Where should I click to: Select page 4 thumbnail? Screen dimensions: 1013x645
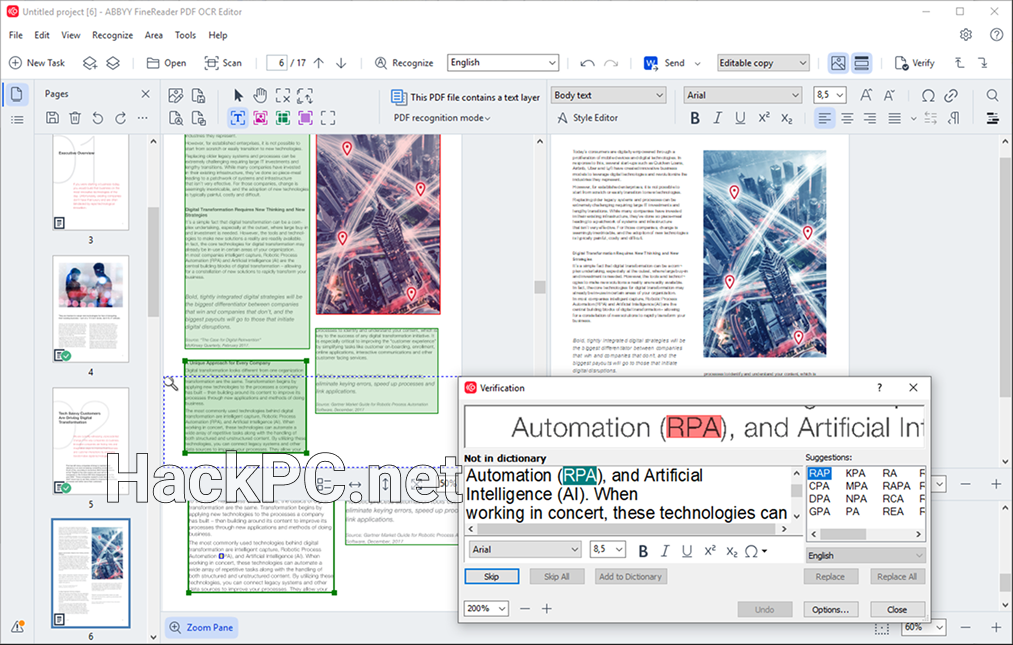click(x=91, y=309)
